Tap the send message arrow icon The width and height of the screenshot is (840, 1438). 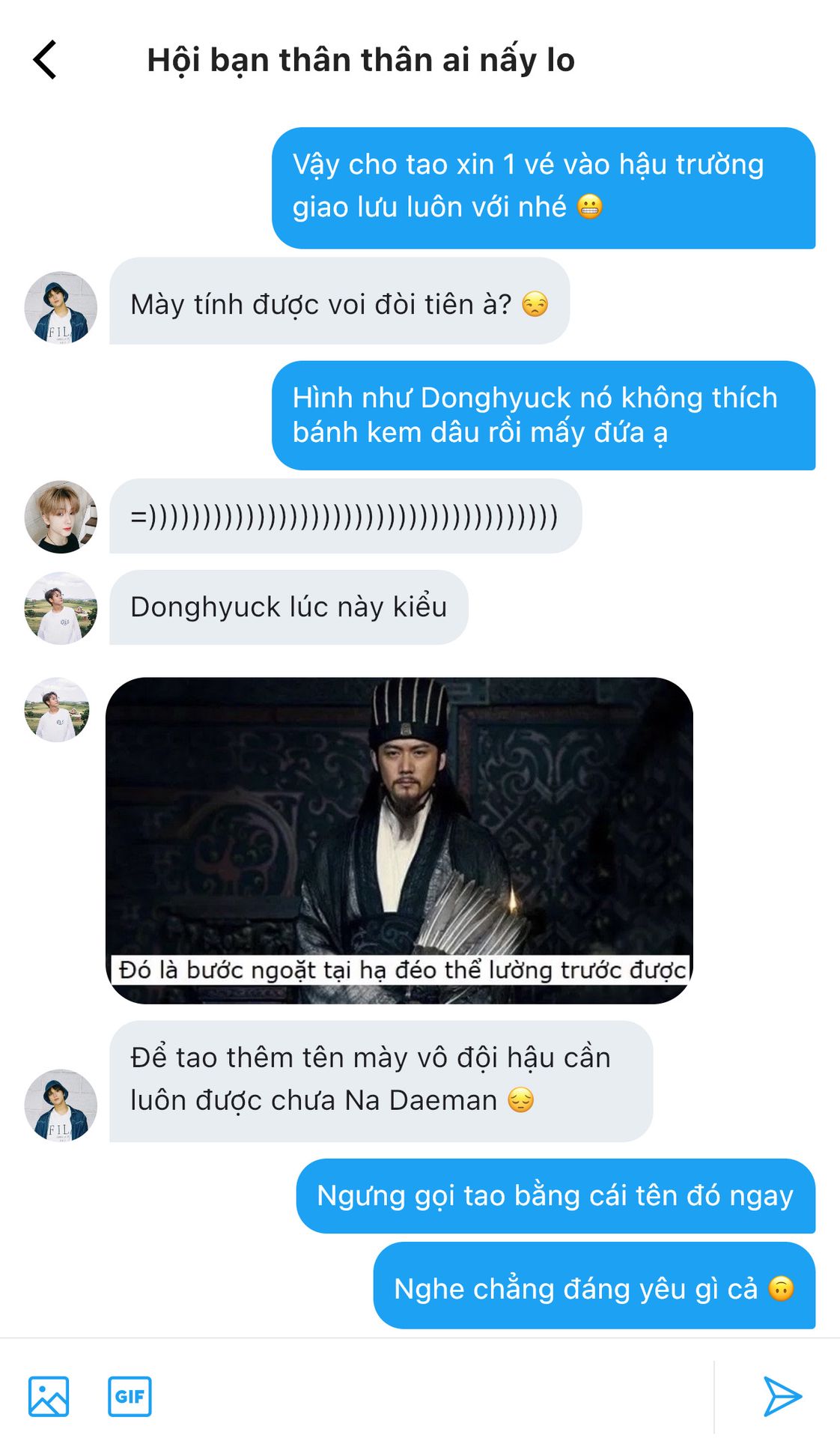coord(782,1396)
